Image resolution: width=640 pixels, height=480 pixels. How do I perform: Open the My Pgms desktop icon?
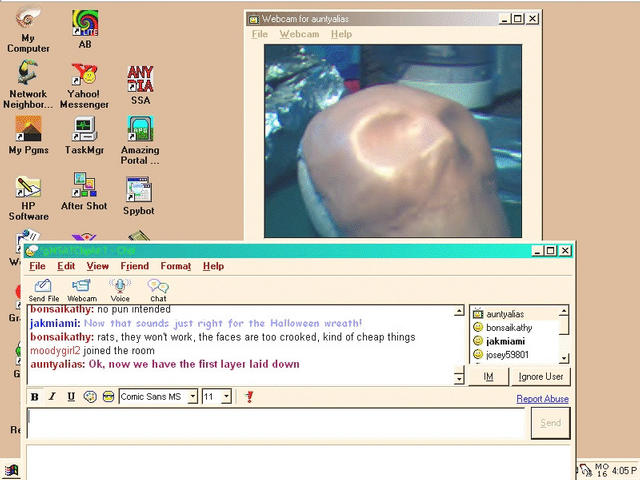[29, 136]
